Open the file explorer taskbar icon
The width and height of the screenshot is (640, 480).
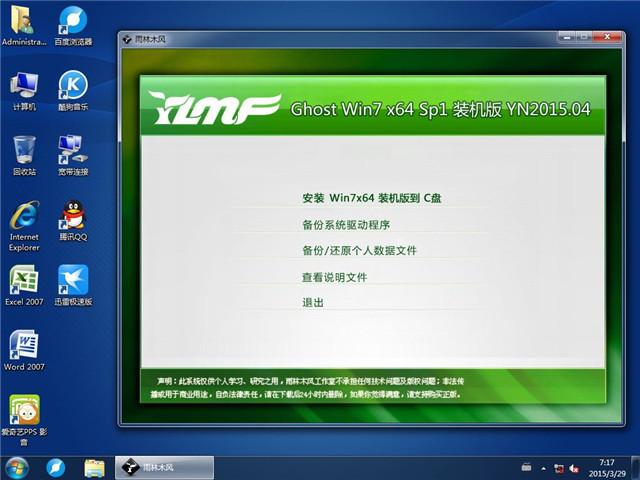pos(94,468)
